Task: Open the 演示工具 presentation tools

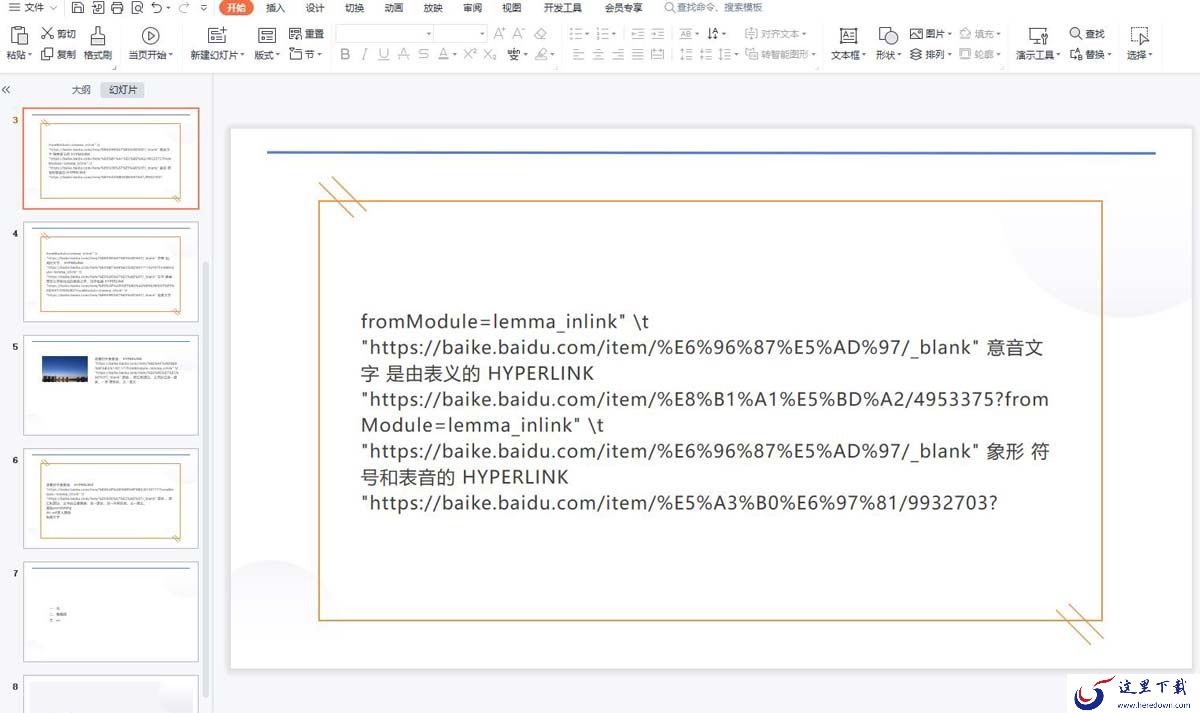Action: pyautogui.click(x=1038, y=44)
